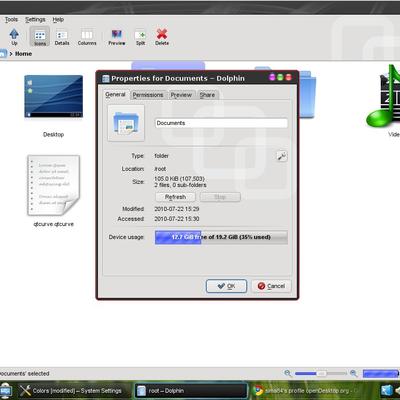Click the Split view toolbar icon
The height and width of the screenshot is (400, 400).
(x=140, y=37)
